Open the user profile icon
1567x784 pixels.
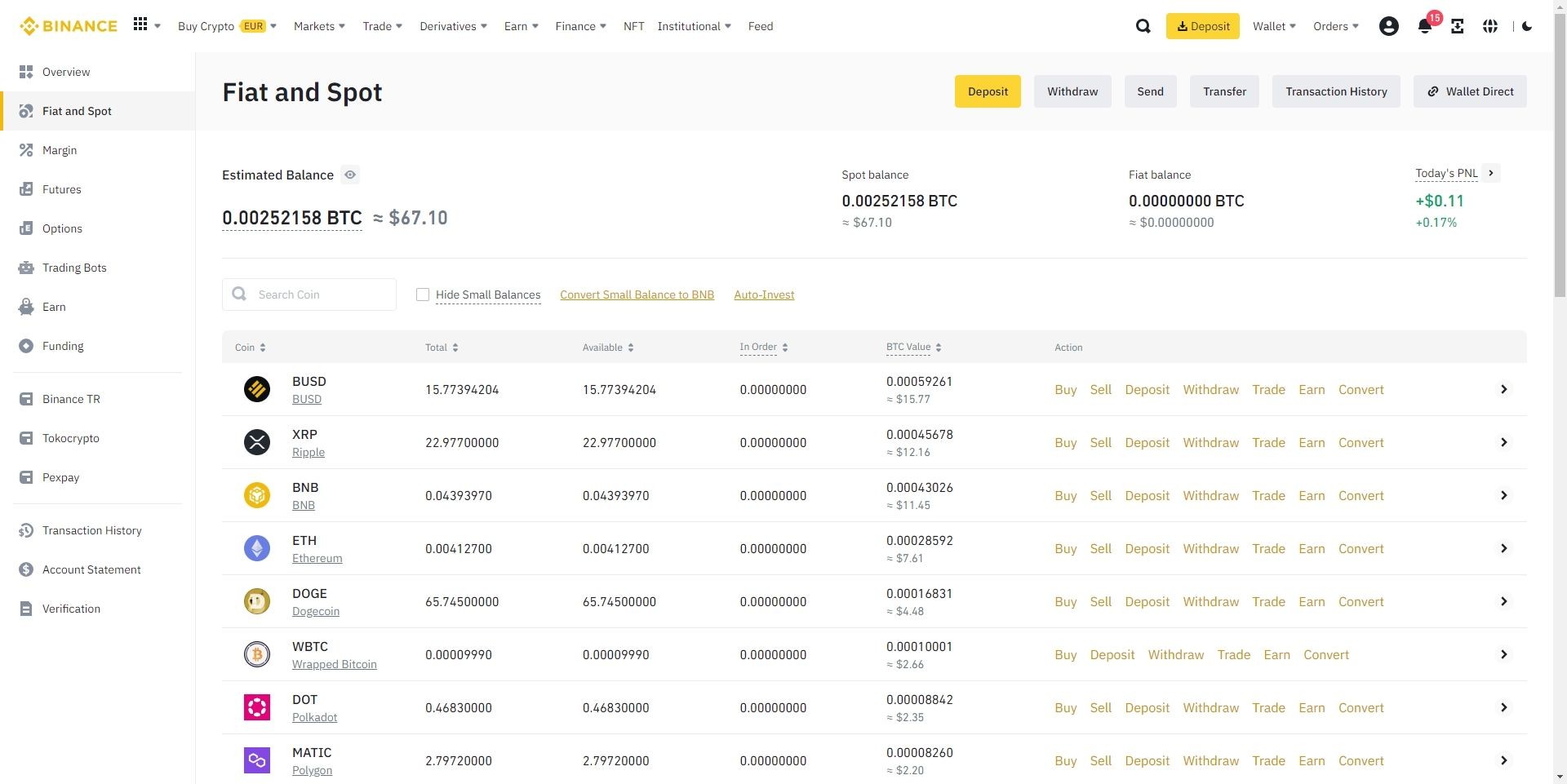tap(1388, 26)
